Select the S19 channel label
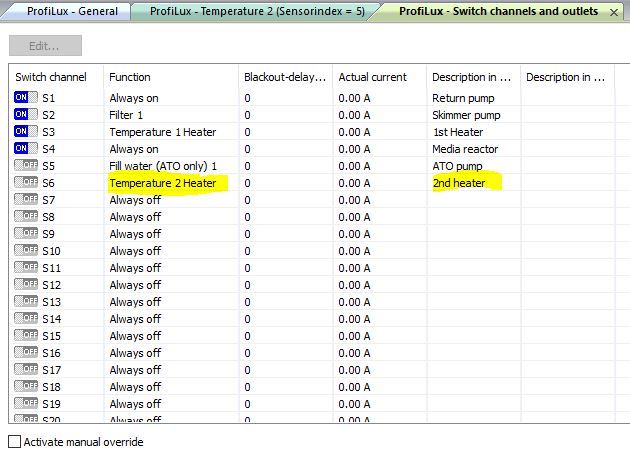This screenshot has height=460, width=630. point(51,404)
